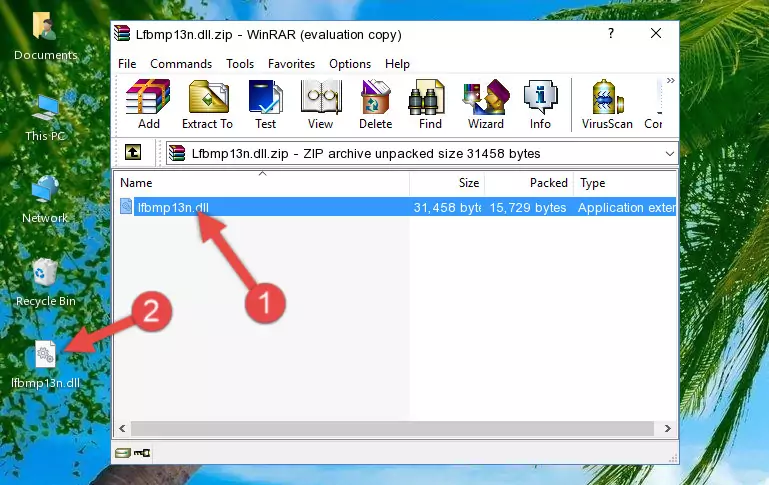769x485 pixels.
Task: Select the lfbmp13n.dll desktop file
Action: pyautogui.click(x=45, y=365)
